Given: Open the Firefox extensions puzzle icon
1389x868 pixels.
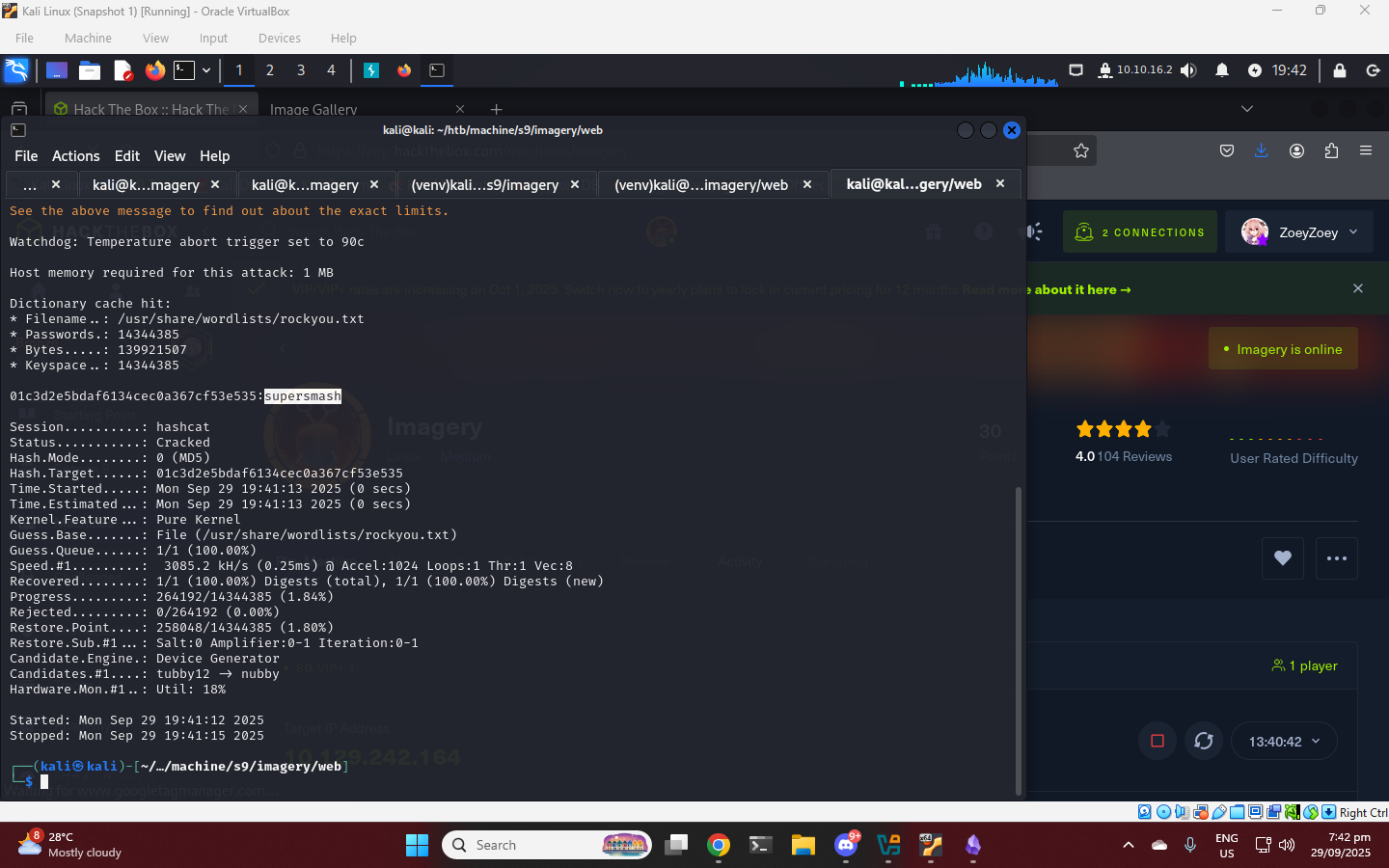Looking at the screenshot, I should 1331,150.
